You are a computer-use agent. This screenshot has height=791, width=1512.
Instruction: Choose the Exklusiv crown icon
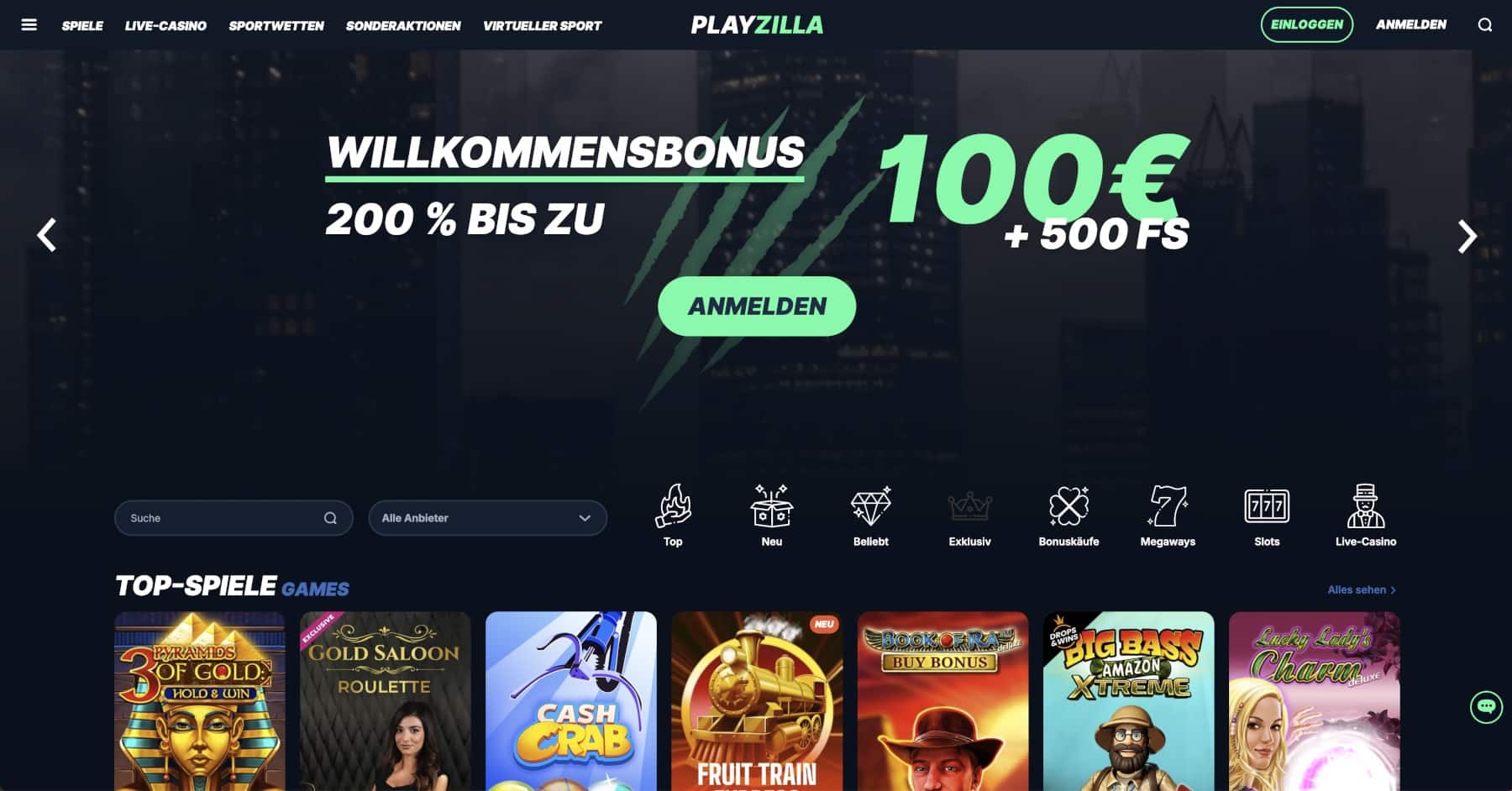[969, 507]
